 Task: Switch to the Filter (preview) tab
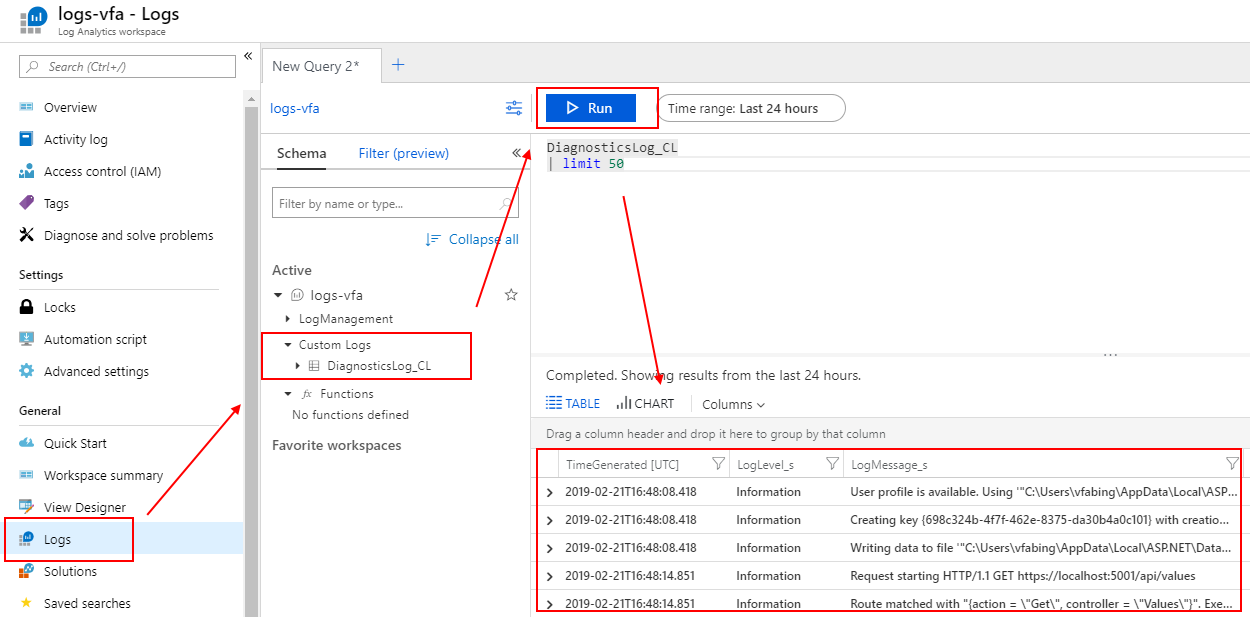click(404, 153)
